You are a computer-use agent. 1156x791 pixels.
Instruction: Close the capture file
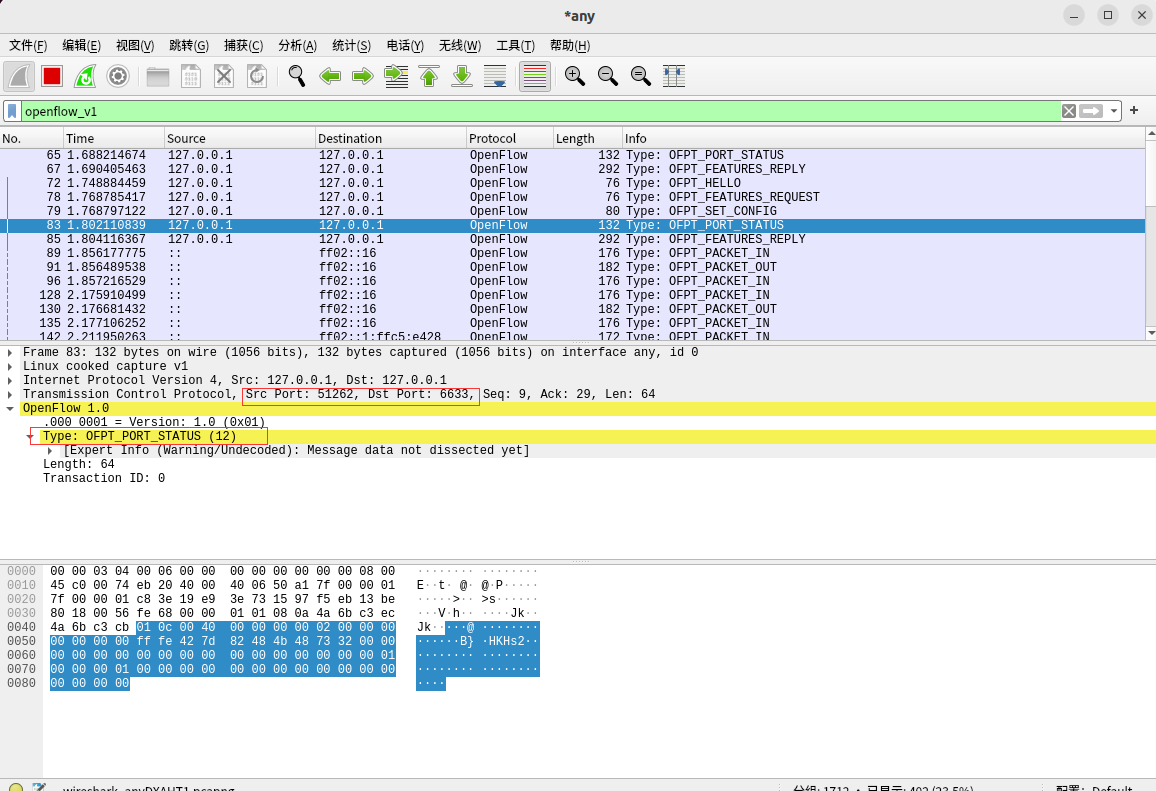224,76
